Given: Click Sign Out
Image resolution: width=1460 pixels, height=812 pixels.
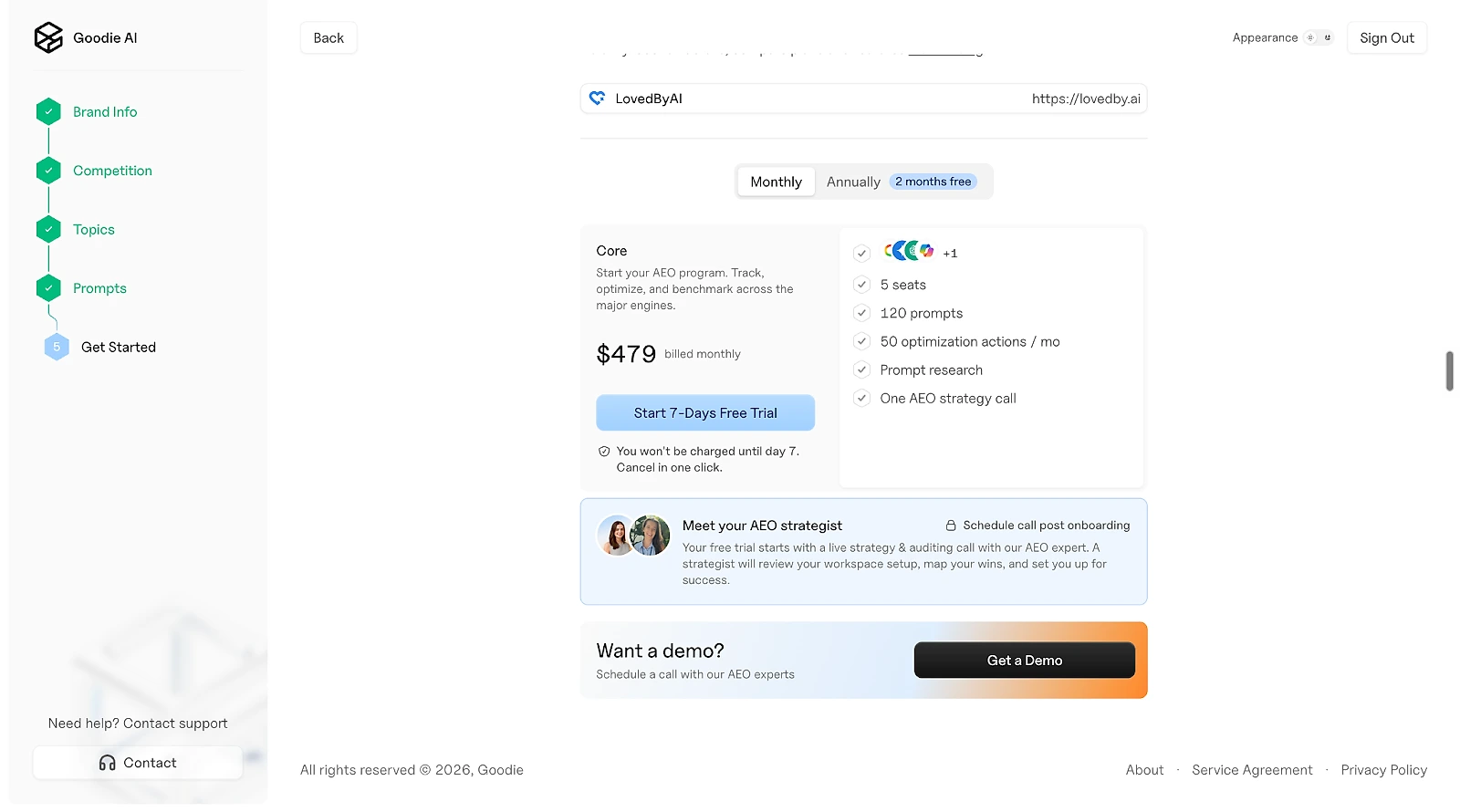Looking at the screenshot, I should click(1387, 37).
